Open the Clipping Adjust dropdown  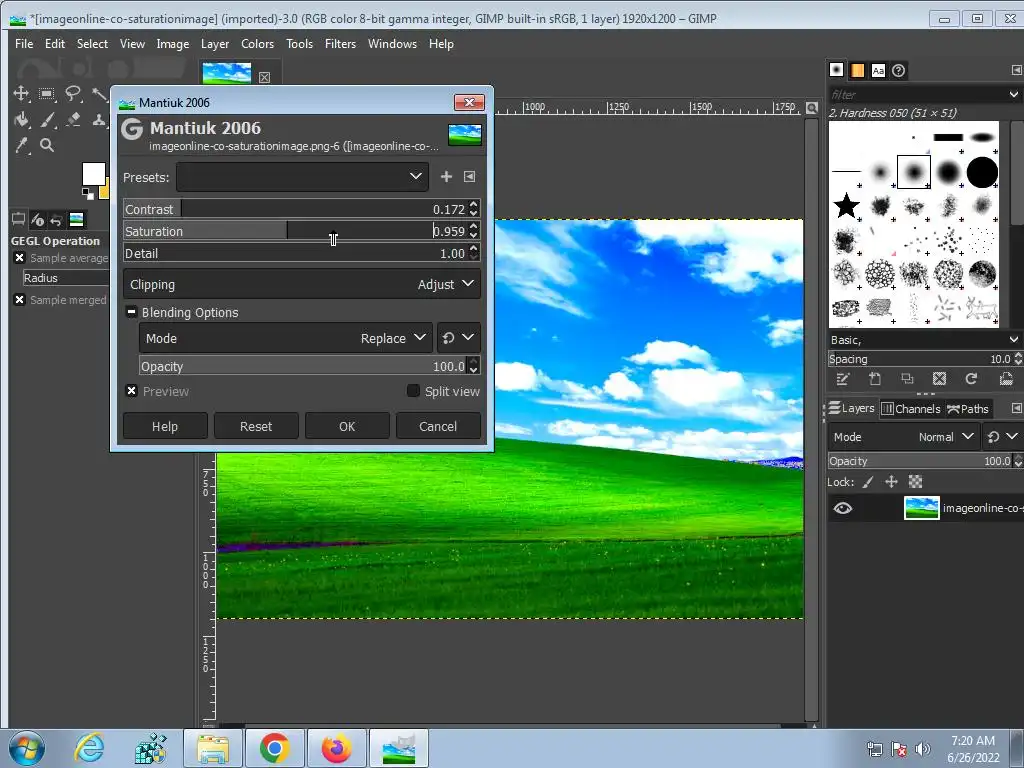[x=302, y=284]
